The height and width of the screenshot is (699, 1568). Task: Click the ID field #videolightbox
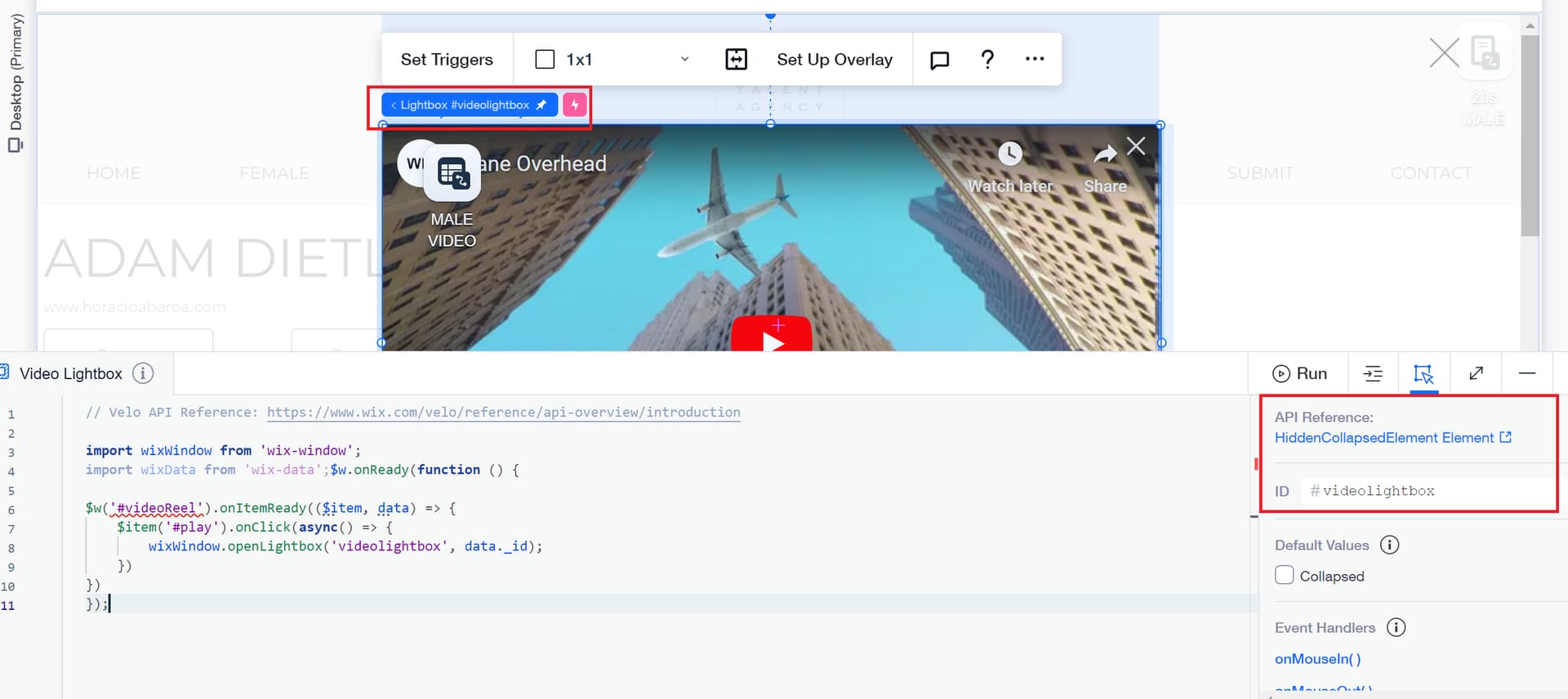click(1429, 491)
